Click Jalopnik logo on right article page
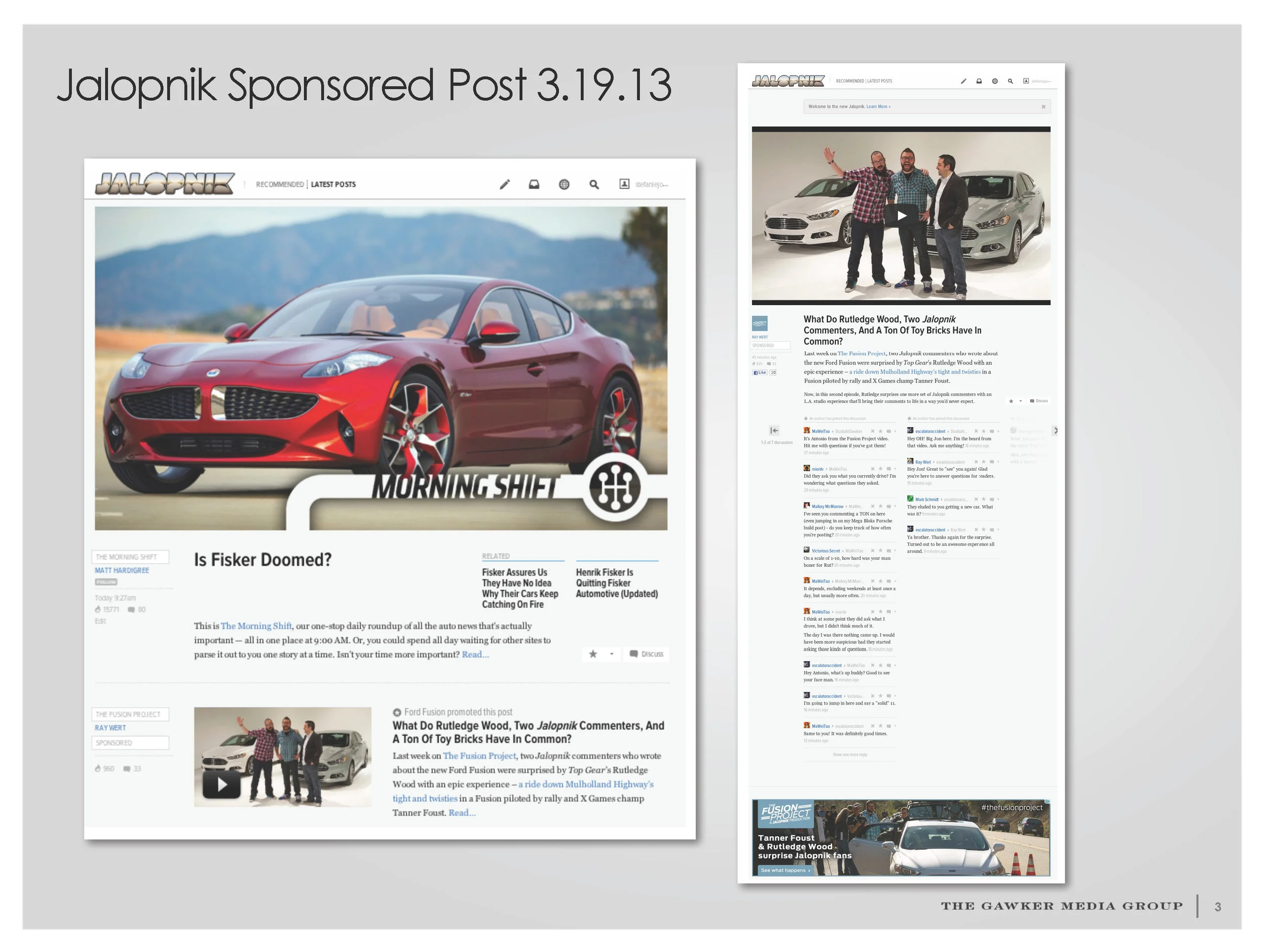The height and width of the screenshot is (952, 1265). tap(788, 81)
